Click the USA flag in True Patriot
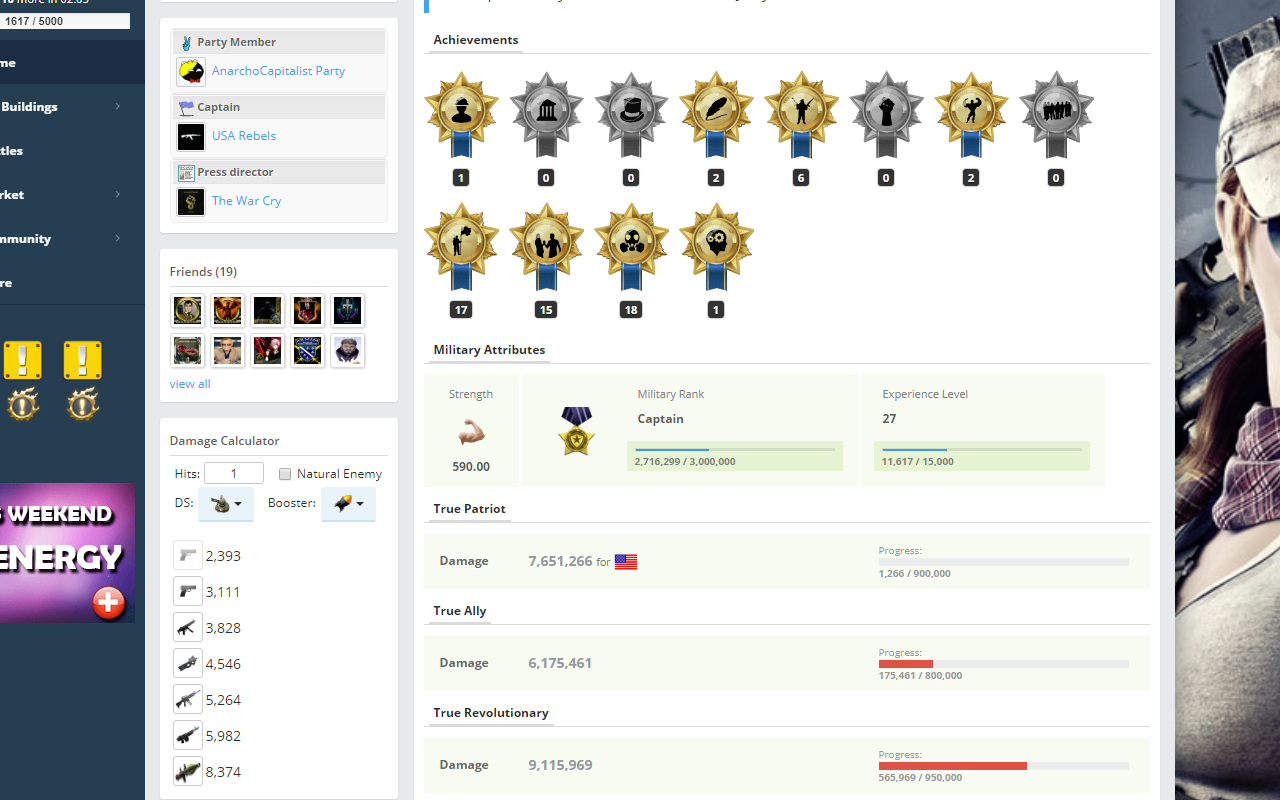 tap(626, 562)
